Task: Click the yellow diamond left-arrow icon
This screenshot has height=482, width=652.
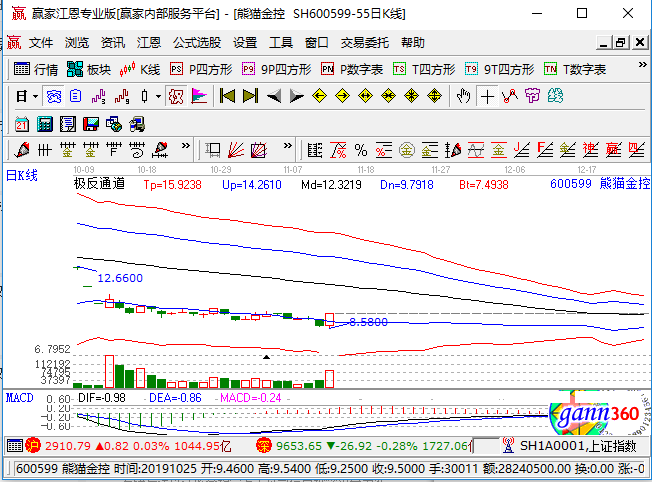Action: [319, 96]
